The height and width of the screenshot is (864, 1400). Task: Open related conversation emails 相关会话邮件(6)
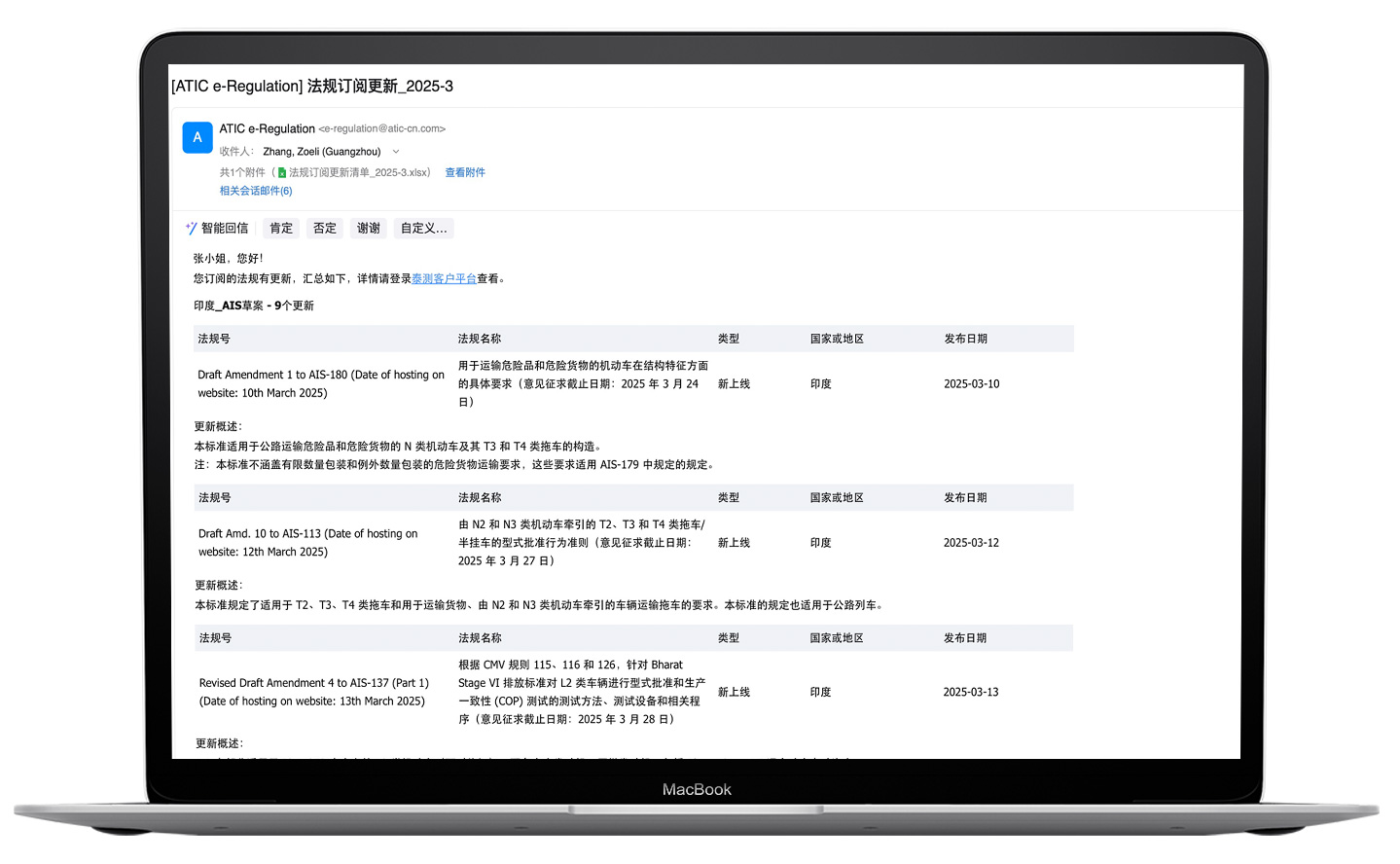pos(256,191)
